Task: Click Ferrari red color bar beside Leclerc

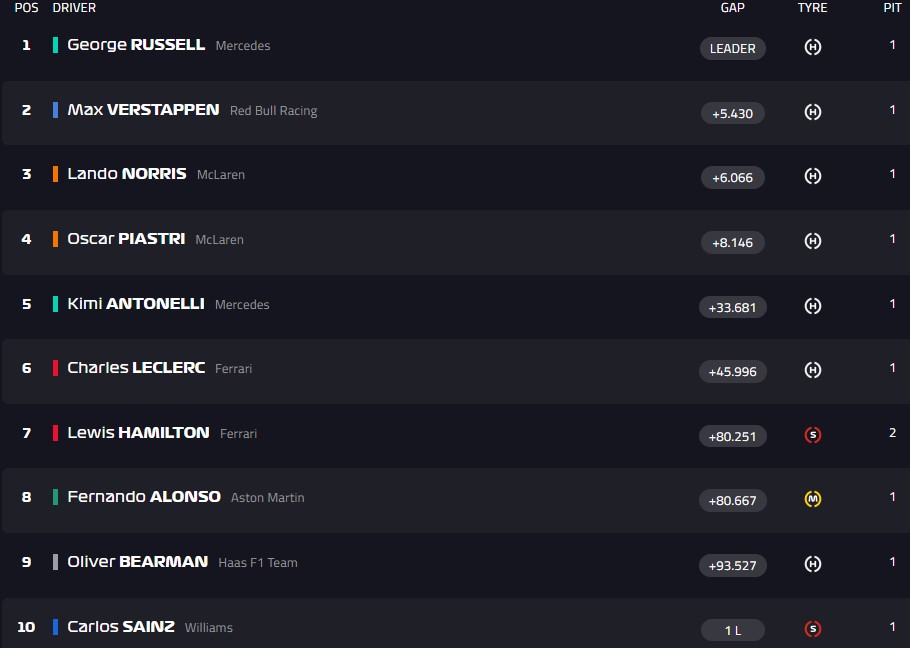Action: pyautogui.click(x=56, y=368)
